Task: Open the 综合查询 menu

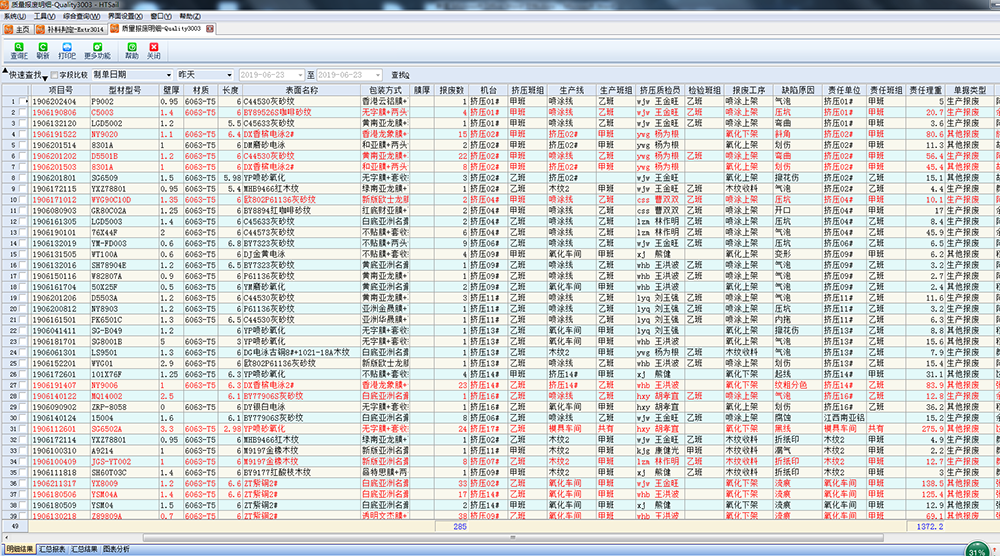Action: coord(80,17)
